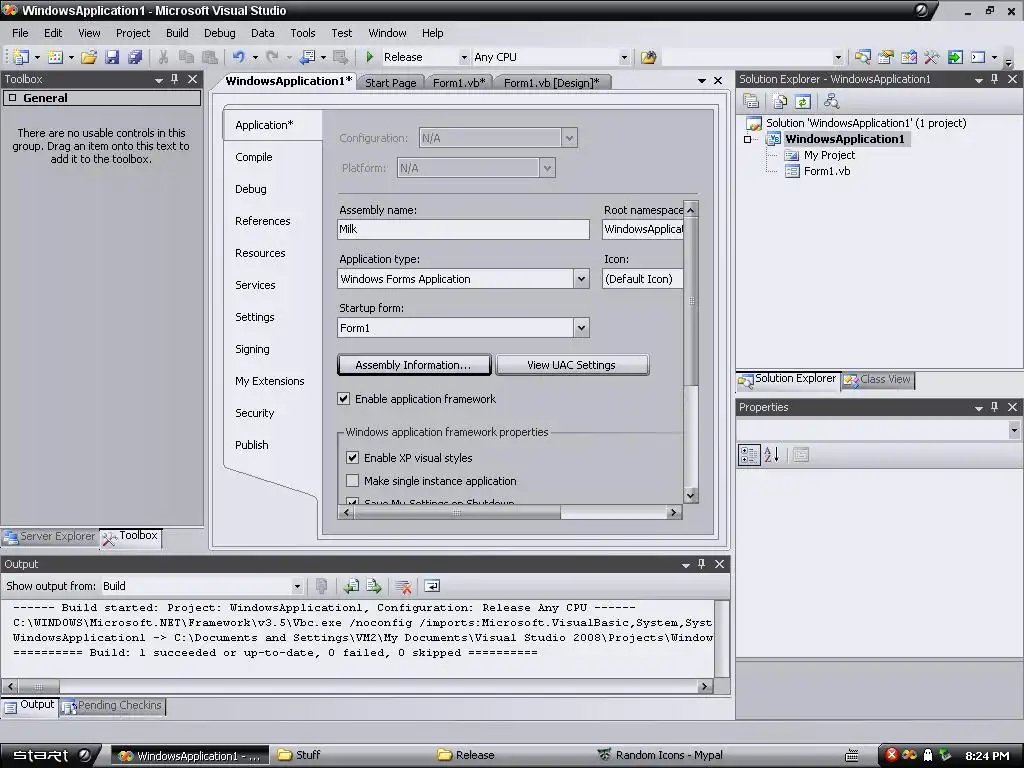Sort properties alphabetically in Properties panel
The width and height of the screenshot is (1024, 768).
click(x=771, y=455)
